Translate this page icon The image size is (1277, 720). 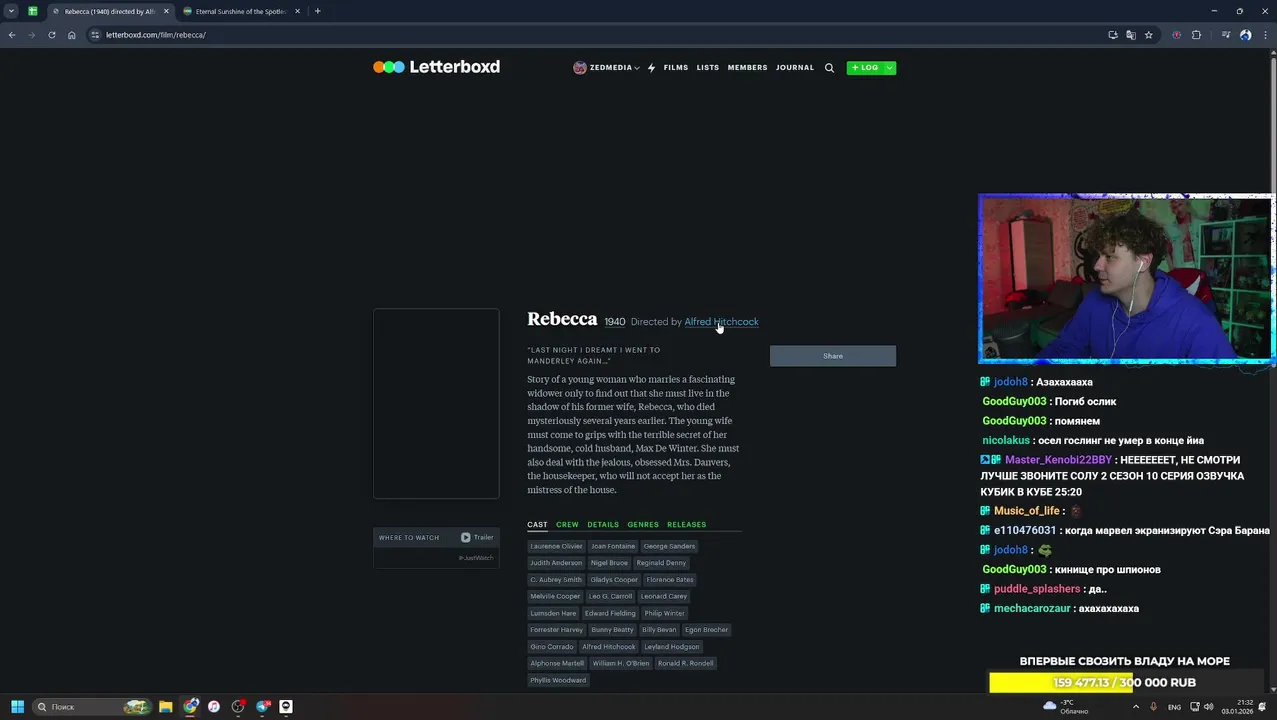(1131, 35)
